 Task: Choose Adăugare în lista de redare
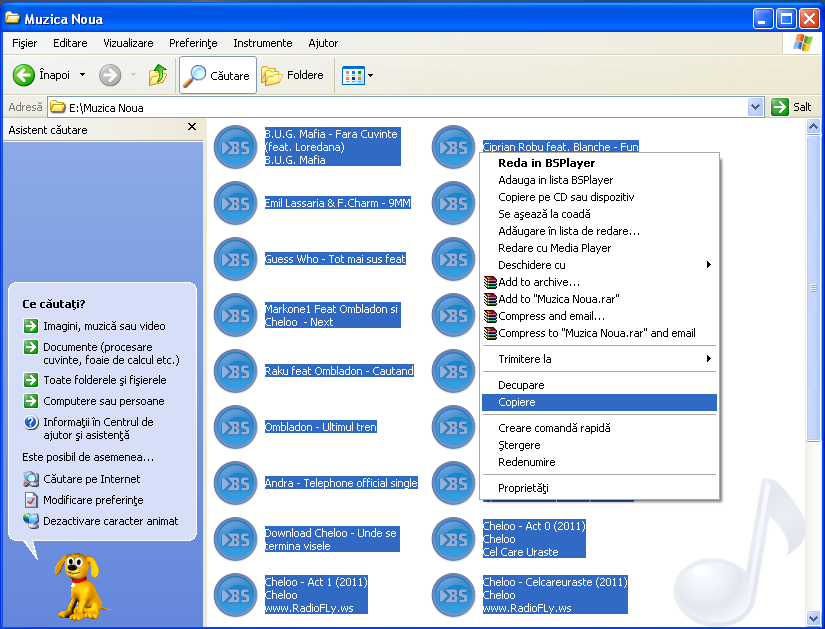(x=599, y=231)
